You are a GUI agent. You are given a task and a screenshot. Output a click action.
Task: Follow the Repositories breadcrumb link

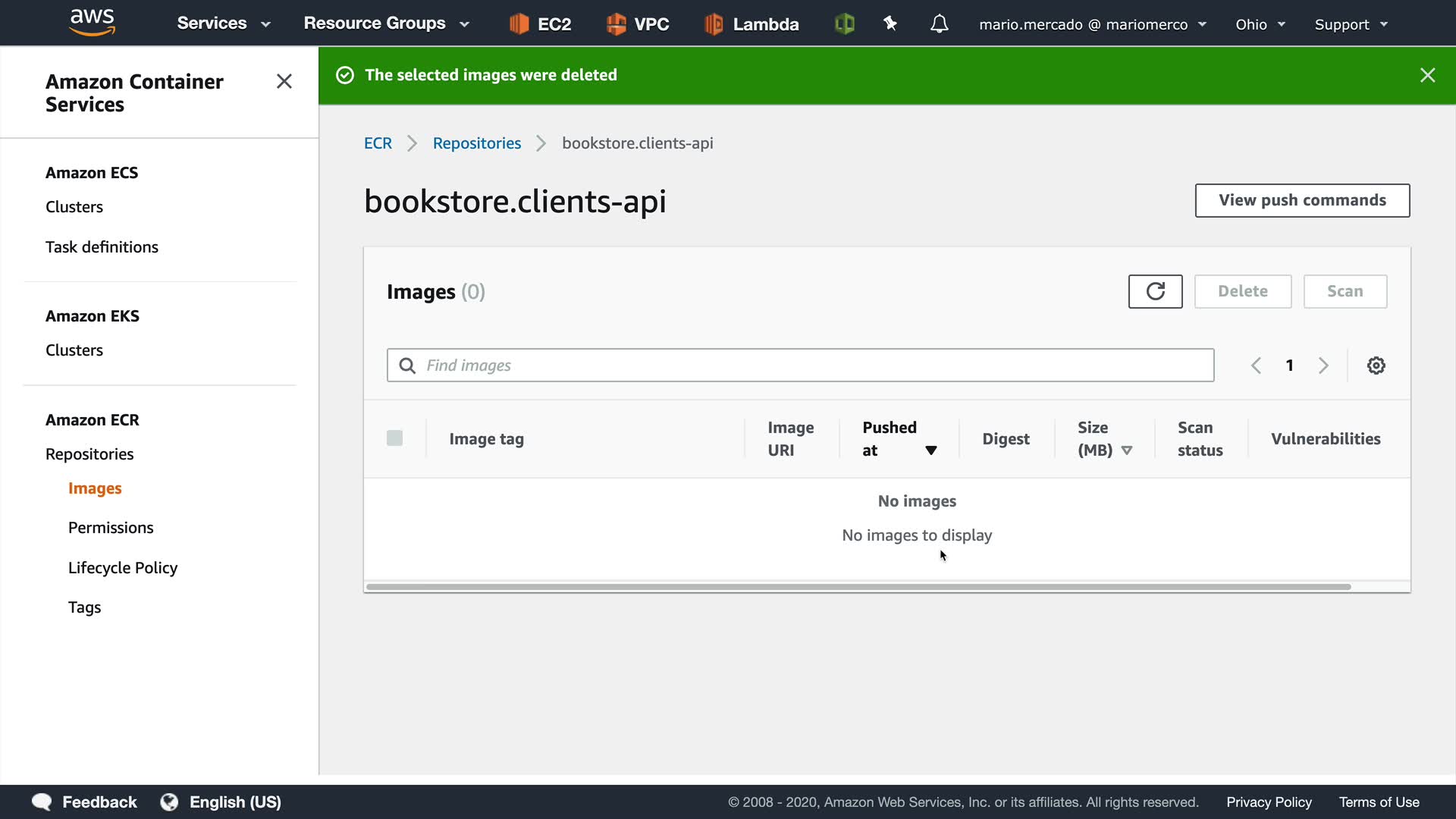click(476, 143)
